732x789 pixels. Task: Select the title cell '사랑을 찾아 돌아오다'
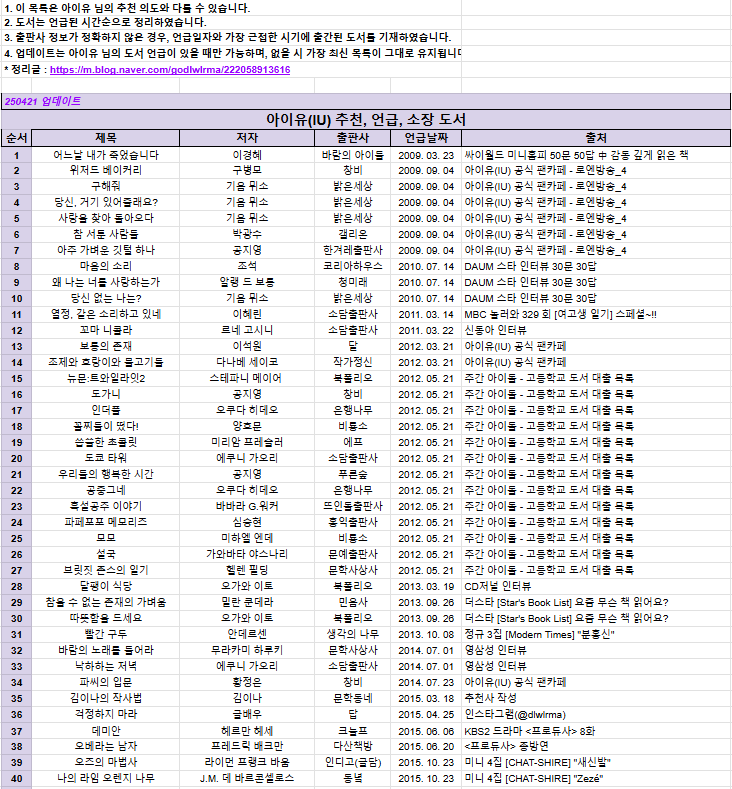[106, 219]
